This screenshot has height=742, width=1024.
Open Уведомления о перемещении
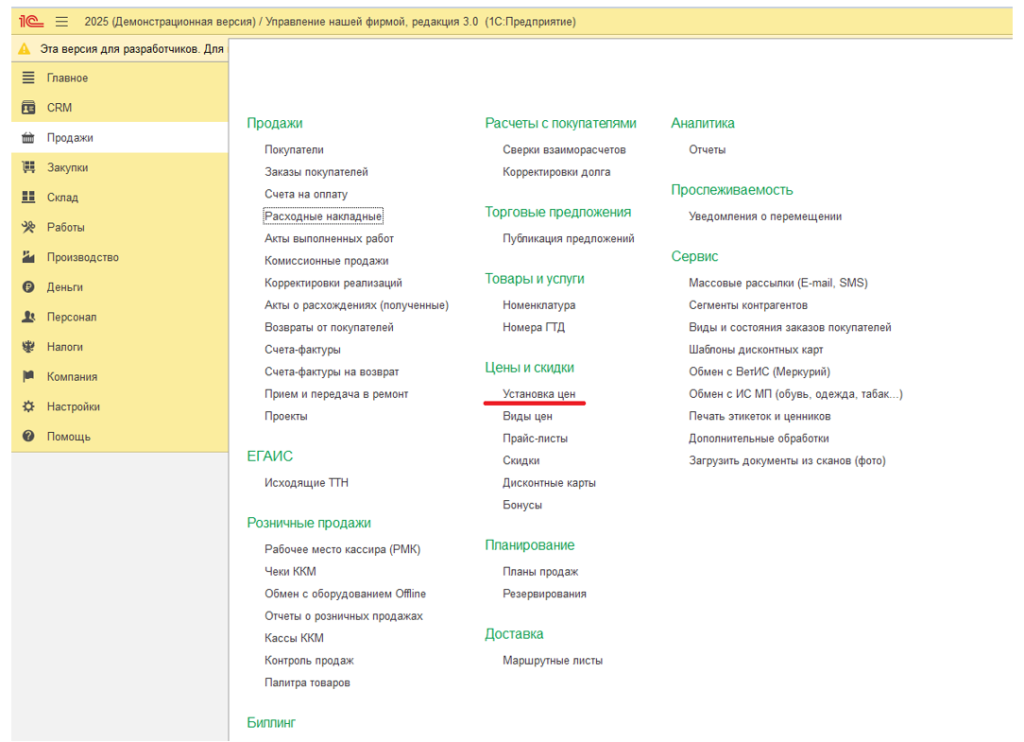(765, 216)
